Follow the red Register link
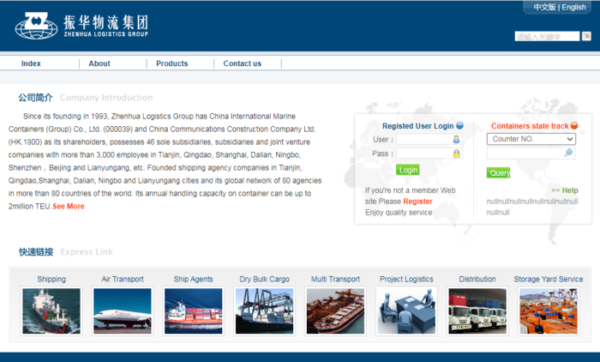Image resolution: width=600 pixels, height=362 pixels. [417, 201]
